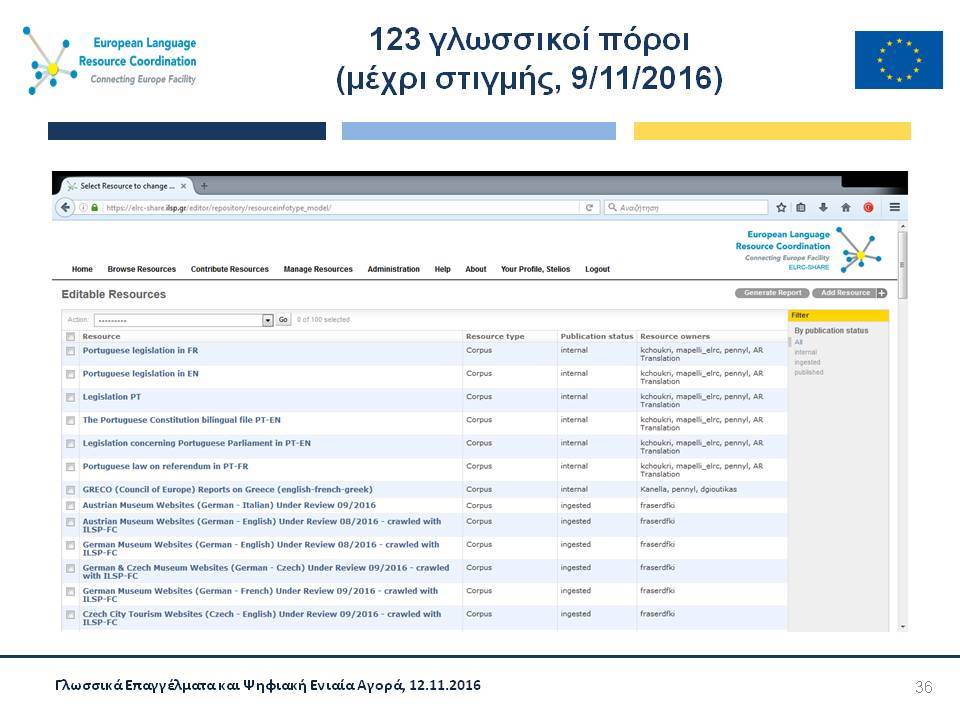Click the Go button beside Action
This screenshot has width=960, height=720.
click(283, 320)
